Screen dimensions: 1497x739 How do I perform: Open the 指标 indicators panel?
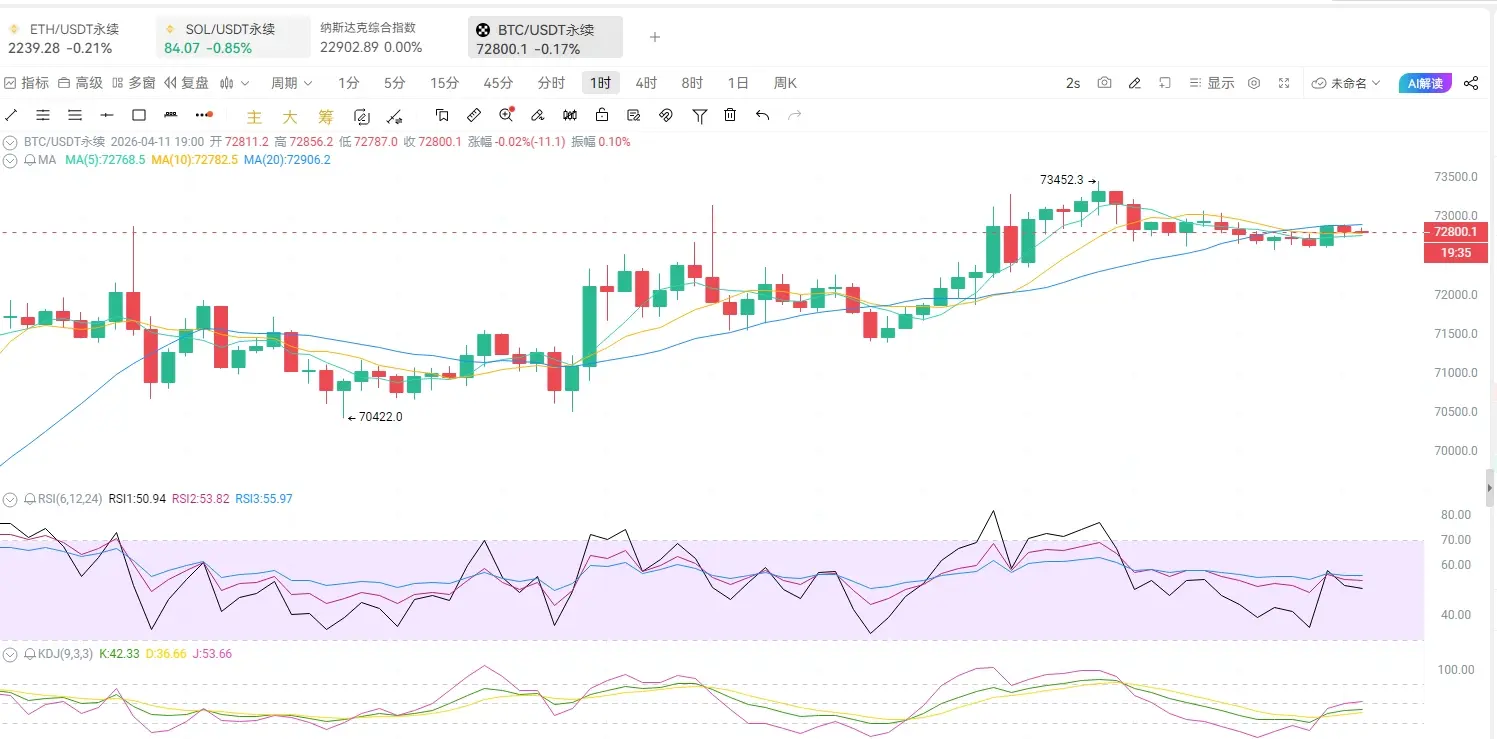tap(27, 83)
